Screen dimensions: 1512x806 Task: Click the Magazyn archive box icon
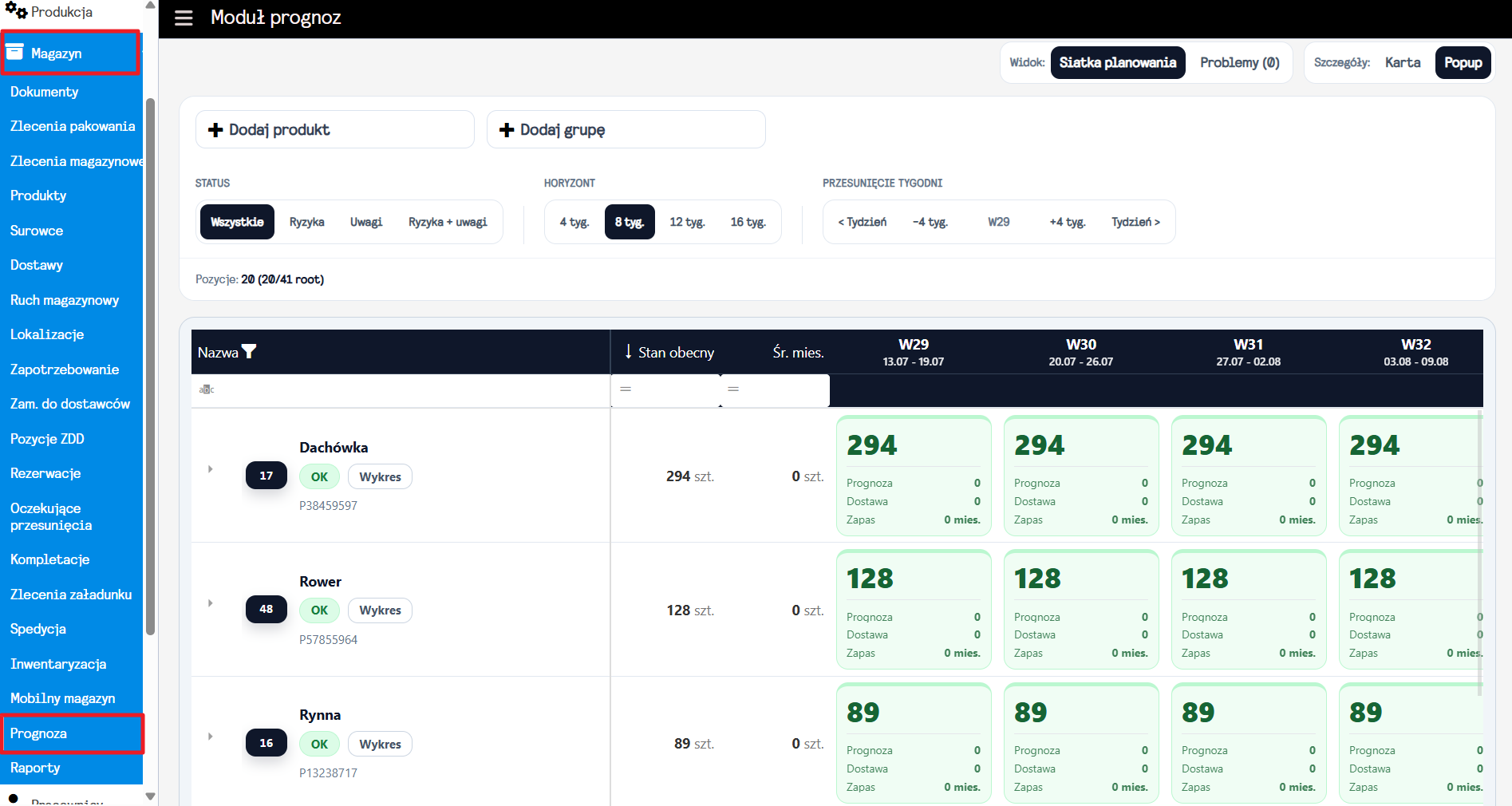(14, 53)
